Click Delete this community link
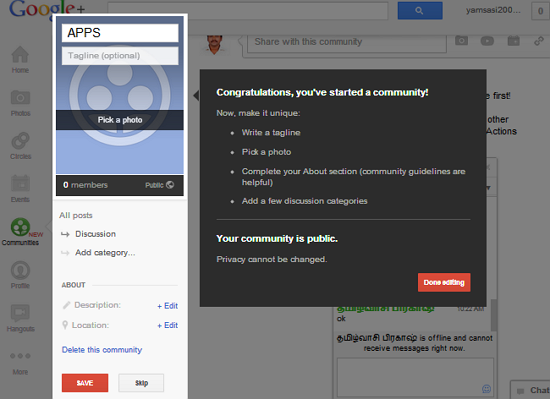The image size is (550, 399). pos(102,350)
